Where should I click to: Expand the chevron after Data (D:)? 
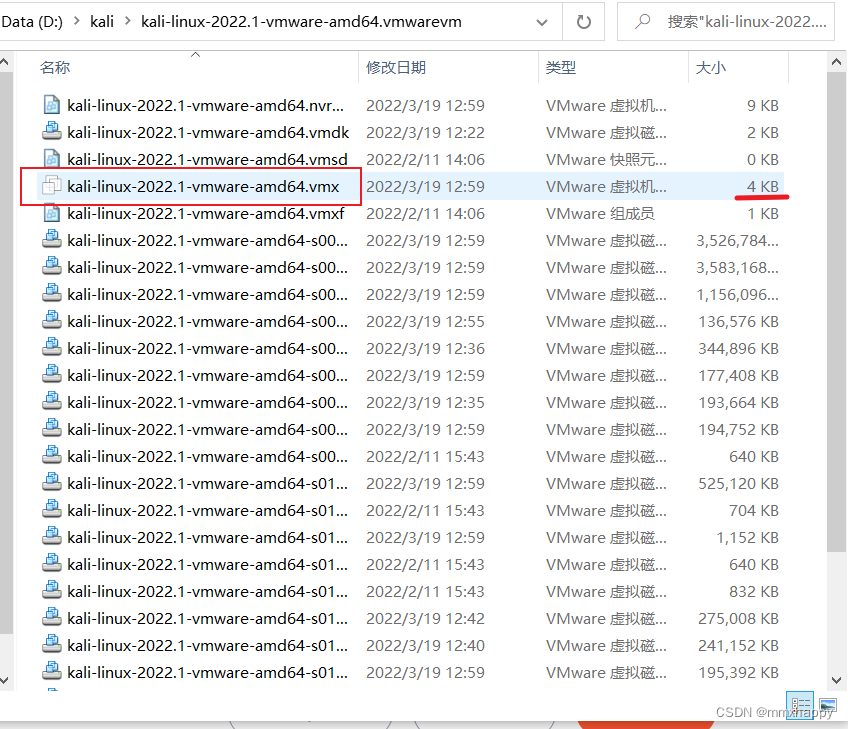pos(77,22)
